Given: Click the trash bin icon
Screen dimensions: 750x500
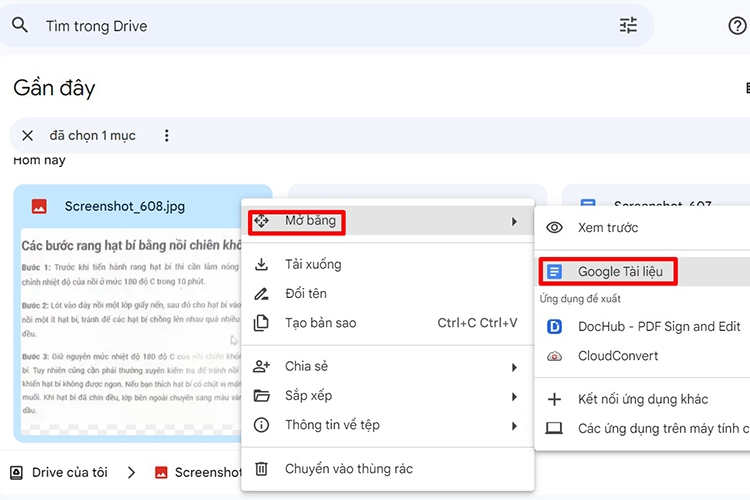Looking at the screenshot, I should coord(261,468).
